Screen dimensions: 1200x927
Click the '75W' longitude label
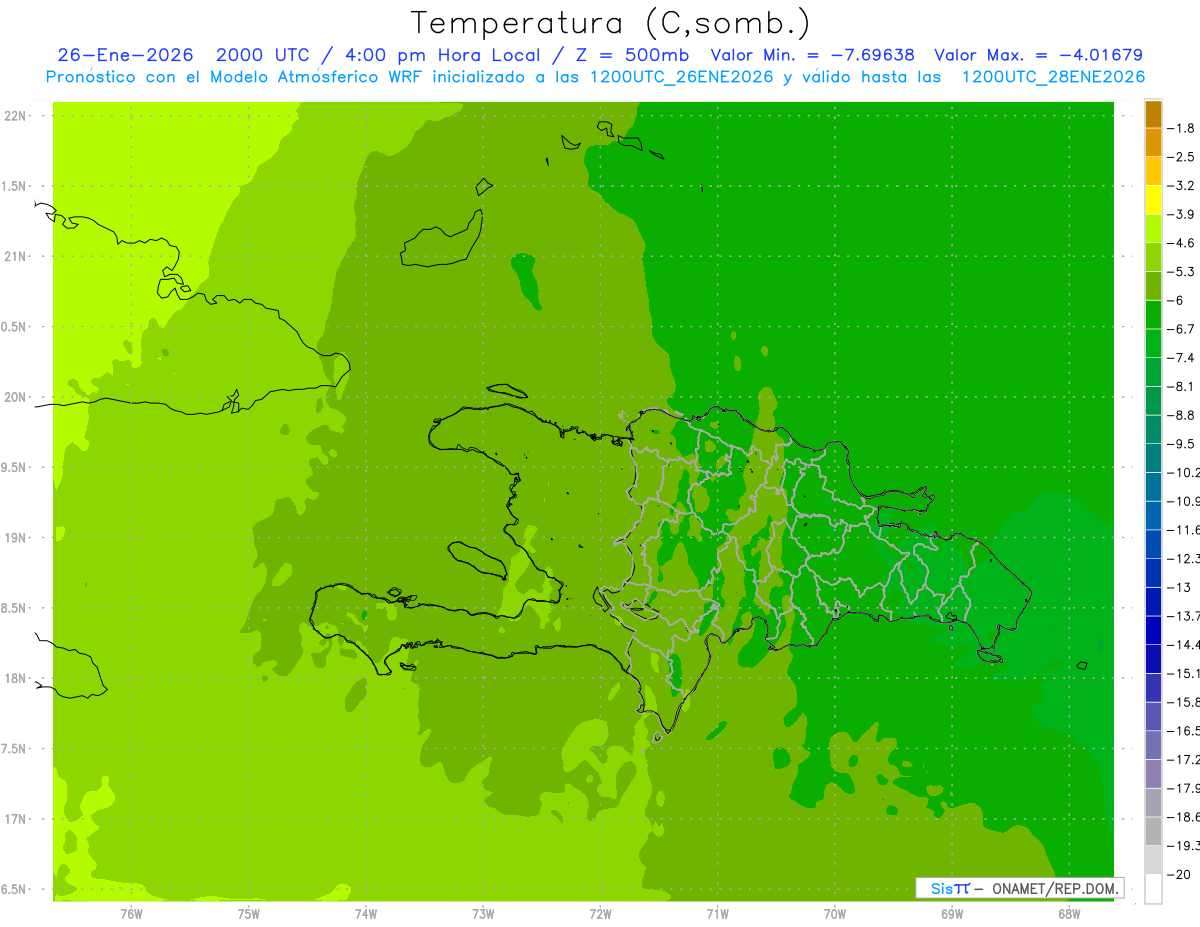click(x=249, y=914)
